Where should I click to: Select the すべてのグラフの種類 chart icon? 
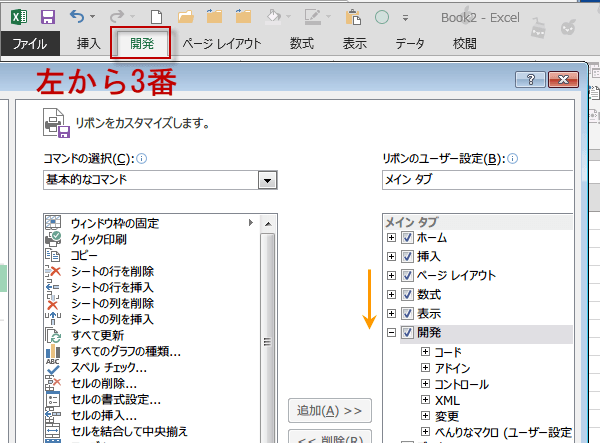[54, 351]
